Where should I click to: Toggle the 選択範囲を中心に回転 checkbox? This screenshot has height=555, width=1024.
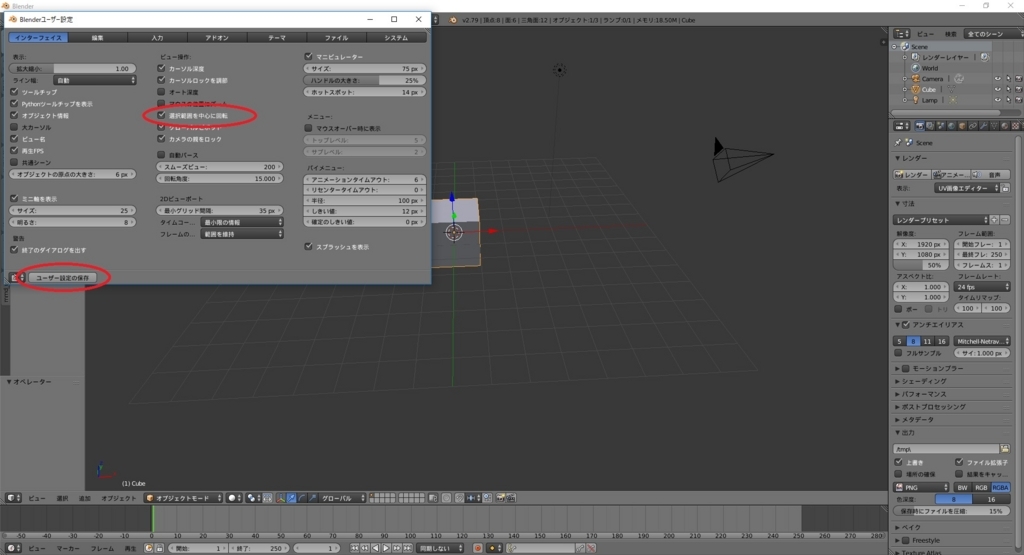point(161,115)
